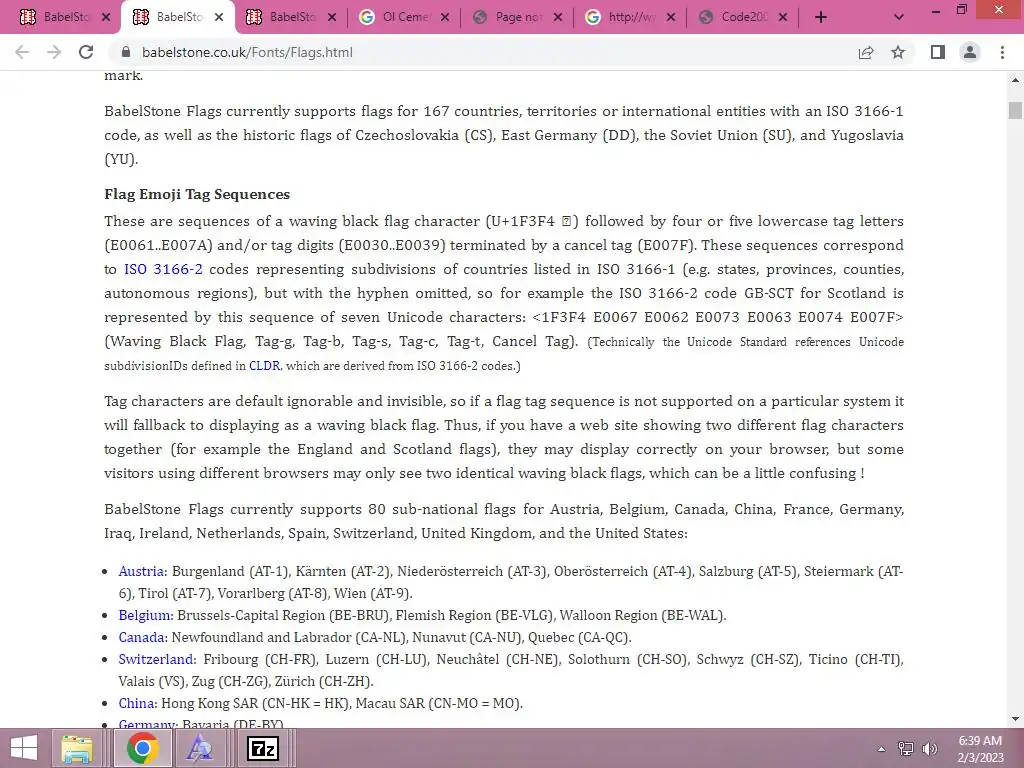The height and width of the screenshot is (768, 1024).
Task: Follow the Canada link
Action: [x=142, y=637]
